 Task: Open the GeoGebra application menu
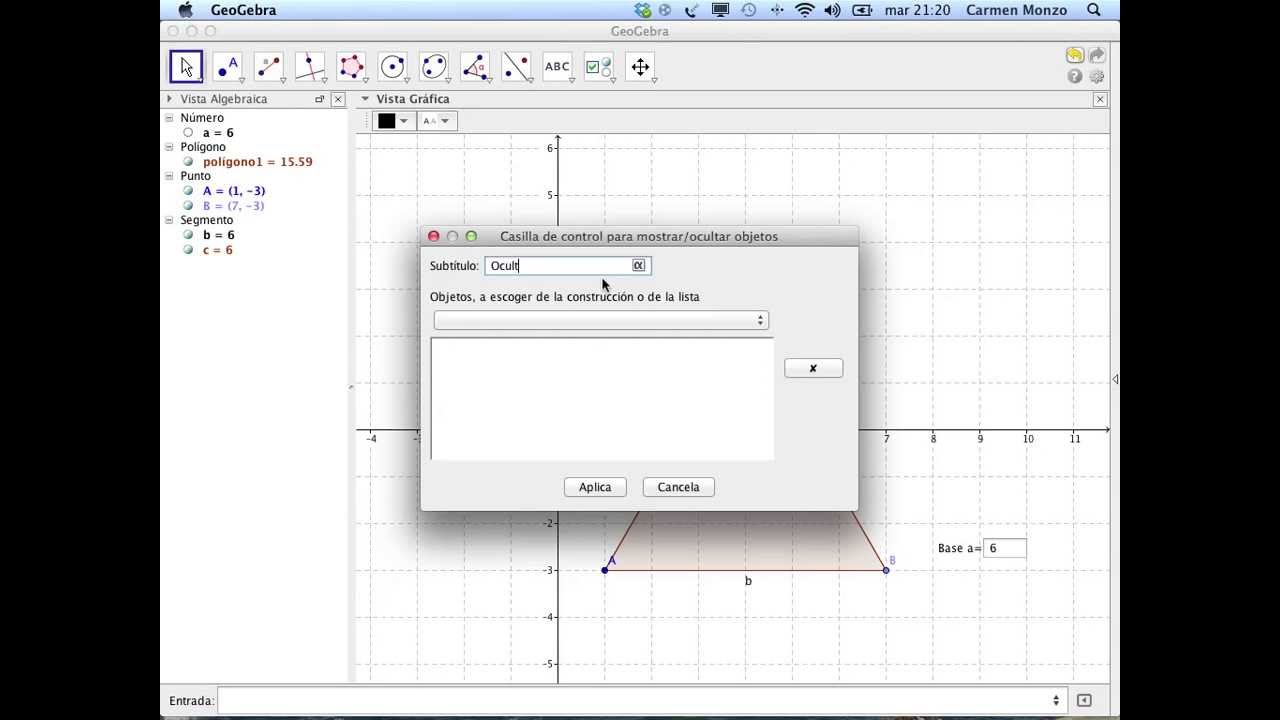(x=243, y=10)
